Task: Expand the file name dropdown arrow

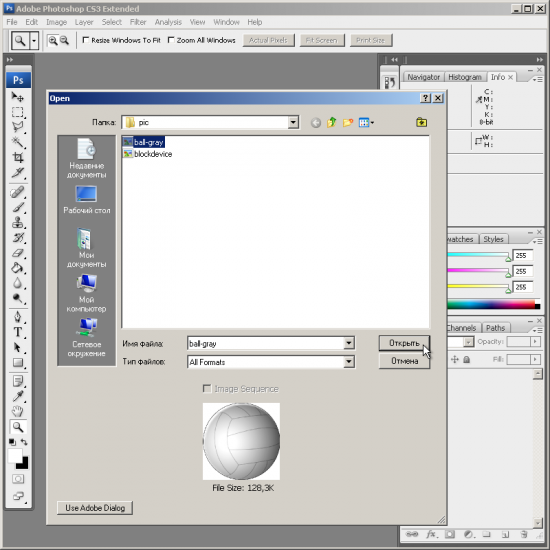Action: (349, 343)
